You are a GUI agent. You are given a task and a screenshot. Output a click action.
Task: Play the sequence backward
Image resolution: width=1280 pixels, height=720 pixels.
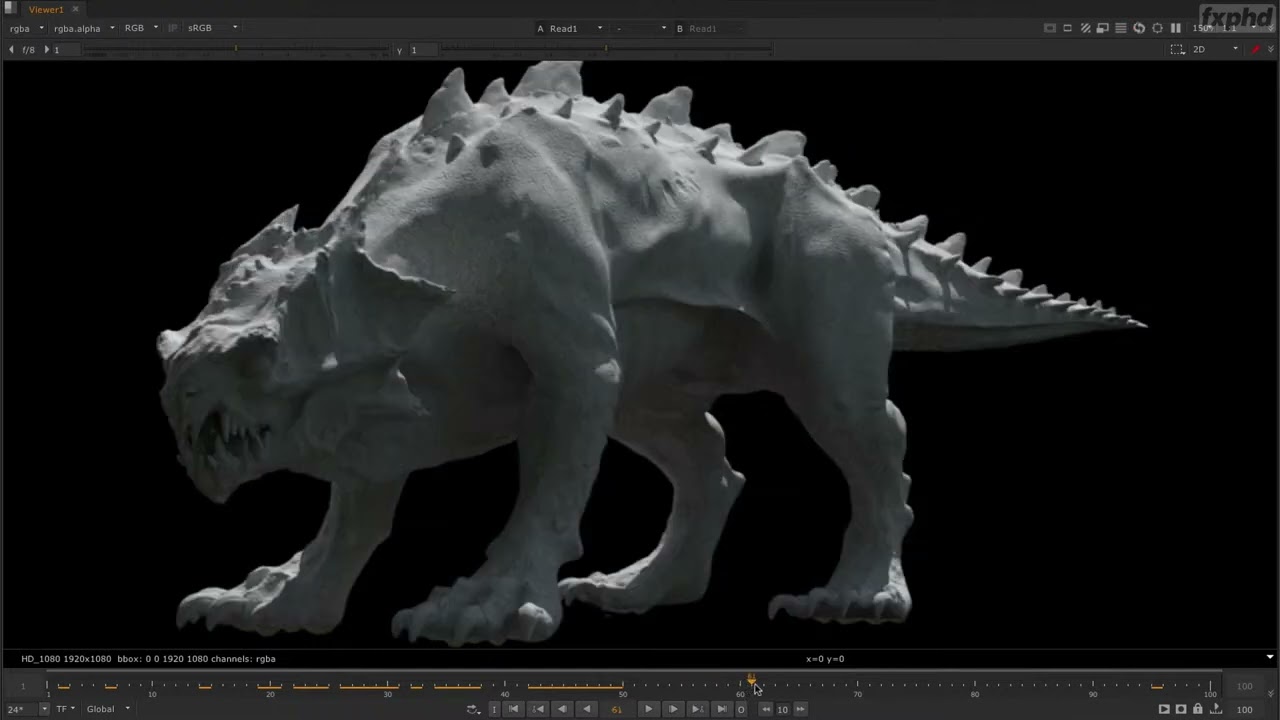pos(587,709)
